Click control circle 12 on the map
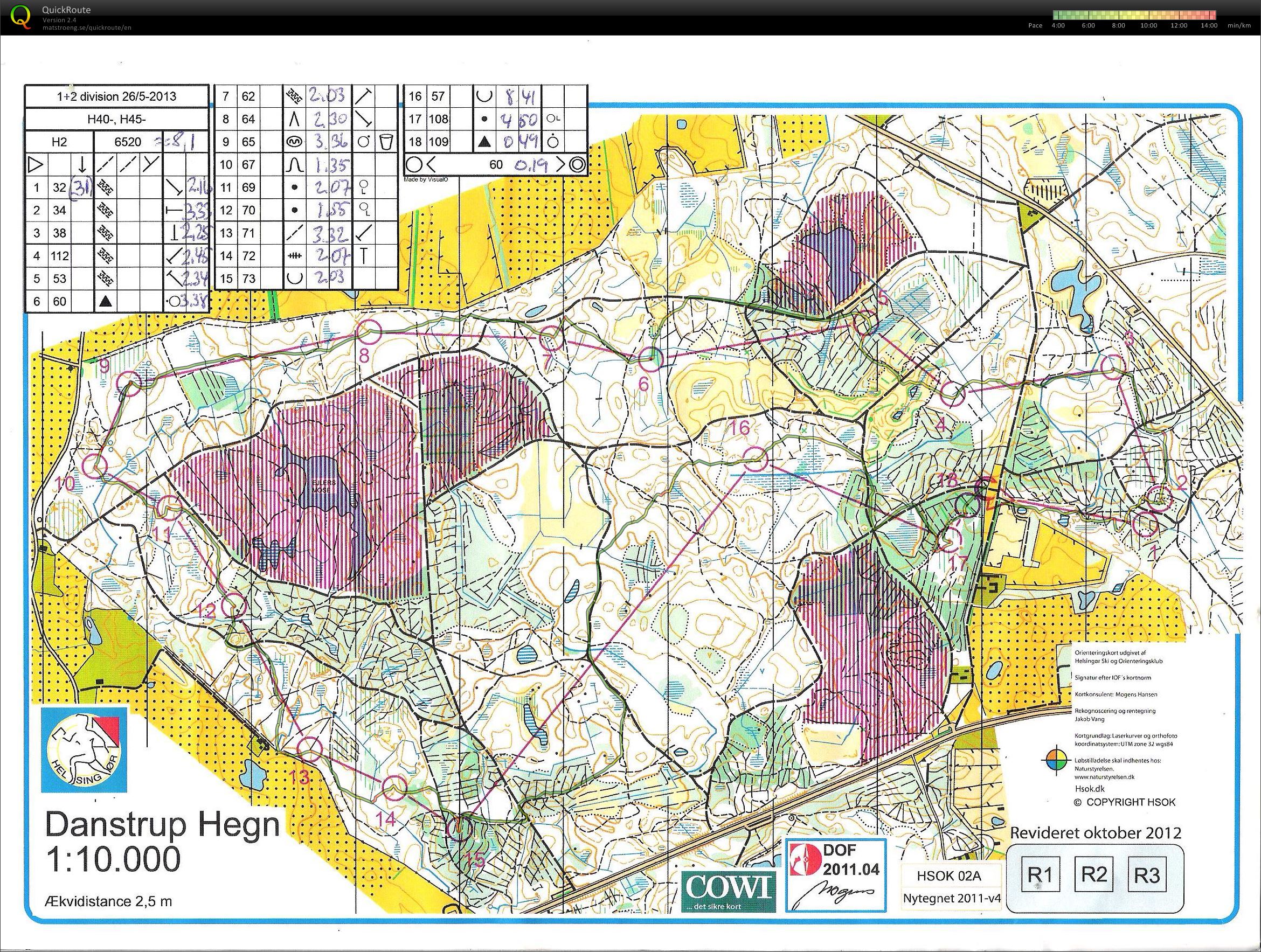The width and height of the screenshot is (1261, 952). [233, 606]
